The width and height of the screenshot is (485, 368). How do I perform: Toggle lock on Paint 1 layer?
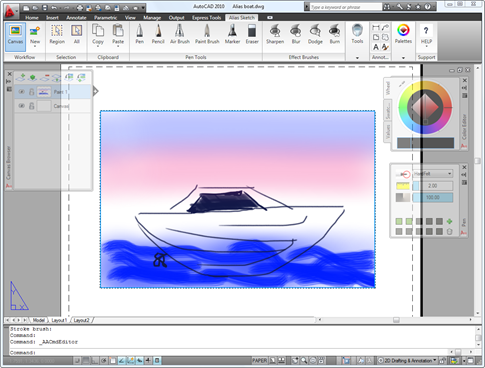(32, 92)
